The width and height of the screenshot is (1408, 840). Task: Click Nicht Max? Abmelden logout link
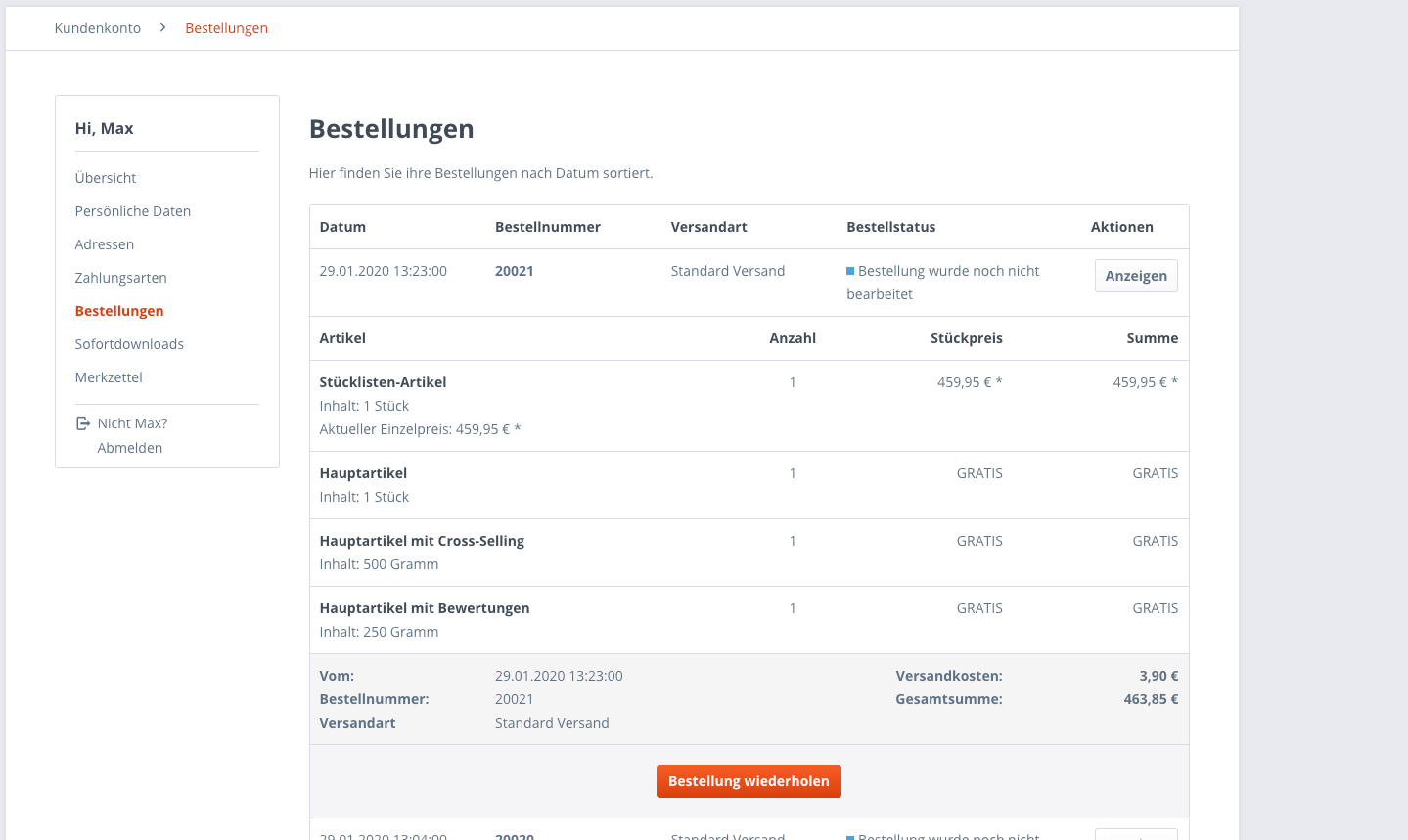(132, 435)
